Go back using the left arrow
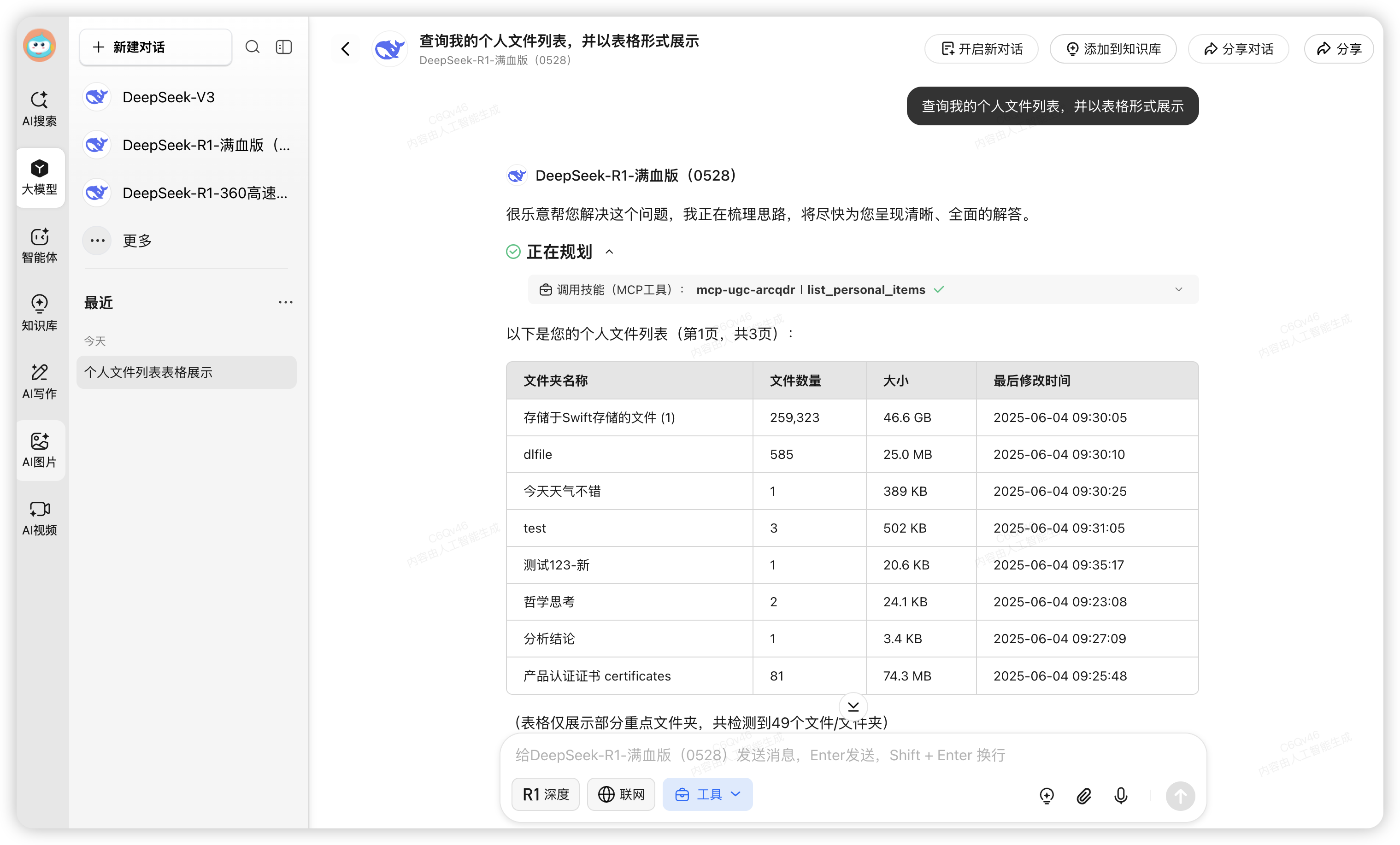 (x=346, y=49)
